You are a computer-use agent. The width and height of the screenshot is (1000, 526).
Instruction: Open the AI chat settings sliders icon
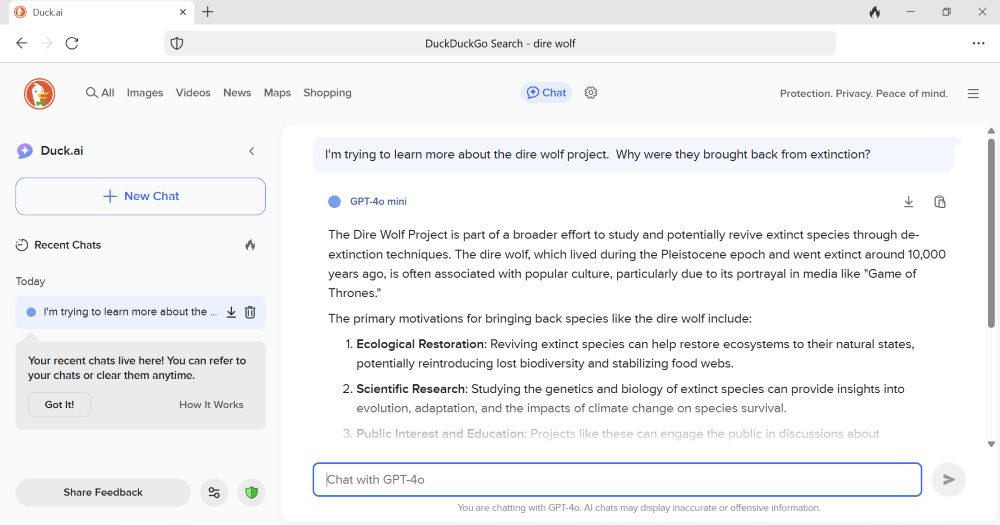[214, 492]
